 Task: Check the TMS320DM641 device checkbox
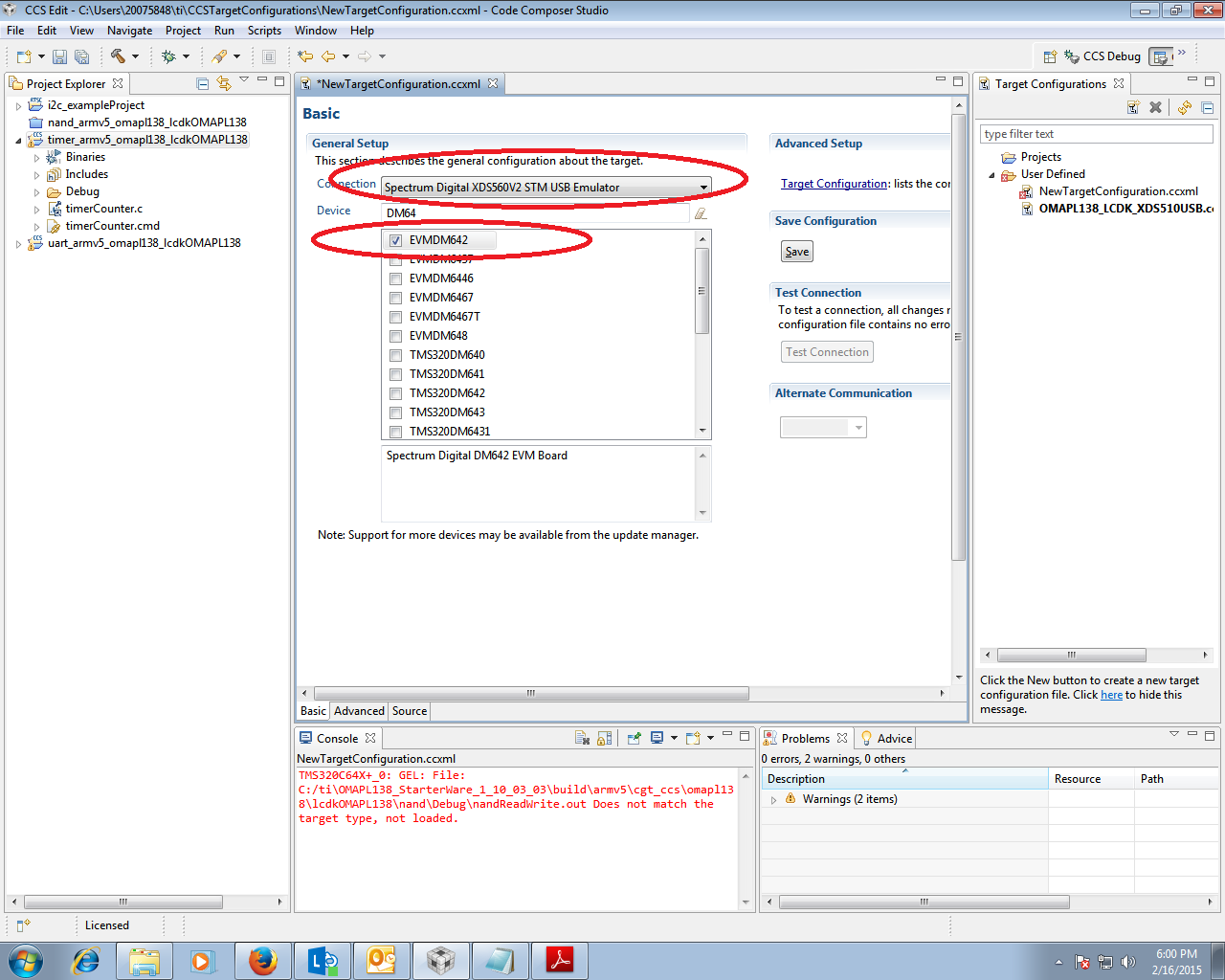pyautogui.click(x=395, y=374)
